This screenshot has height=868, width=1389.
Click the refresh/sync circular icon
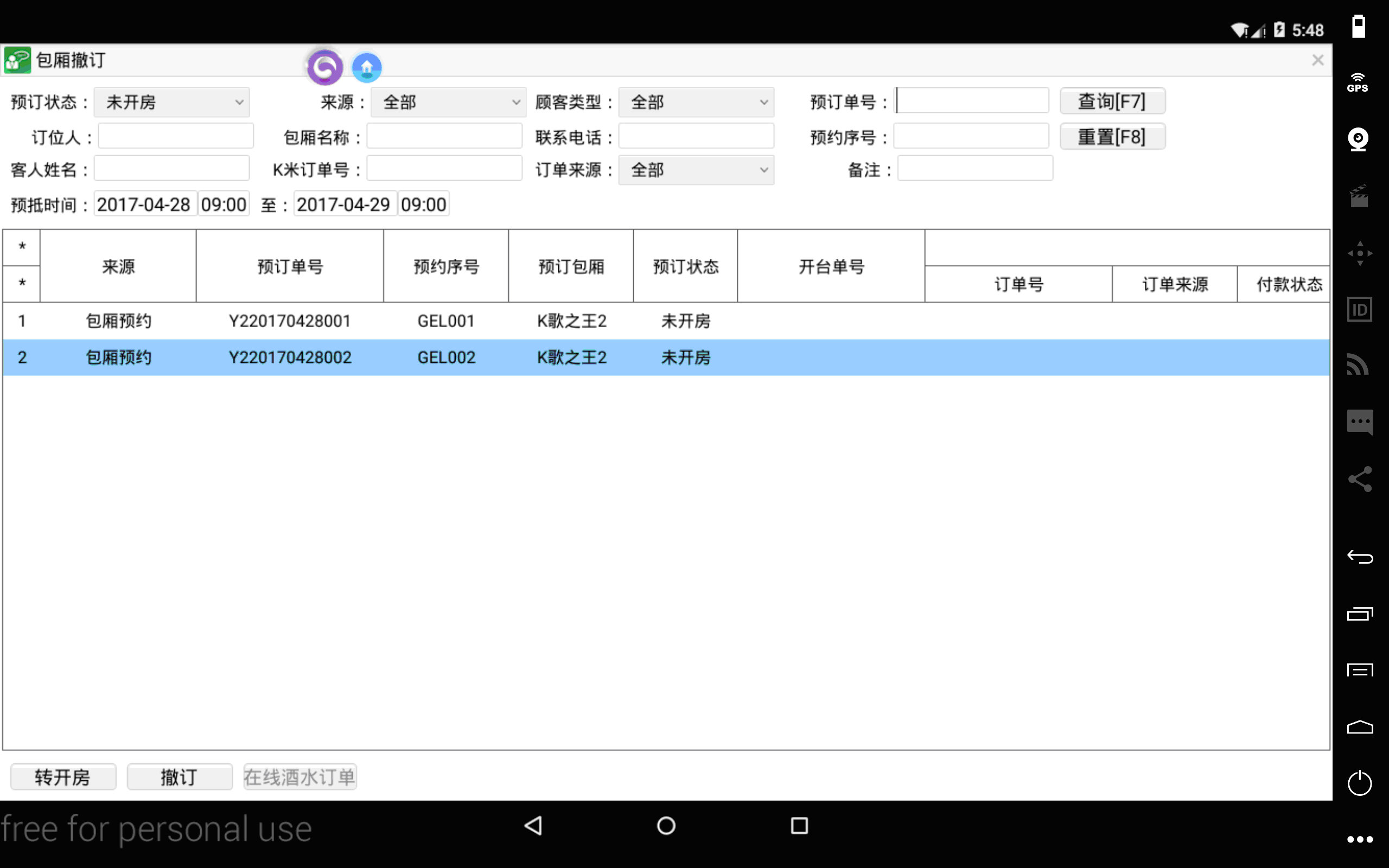(325, 67)
